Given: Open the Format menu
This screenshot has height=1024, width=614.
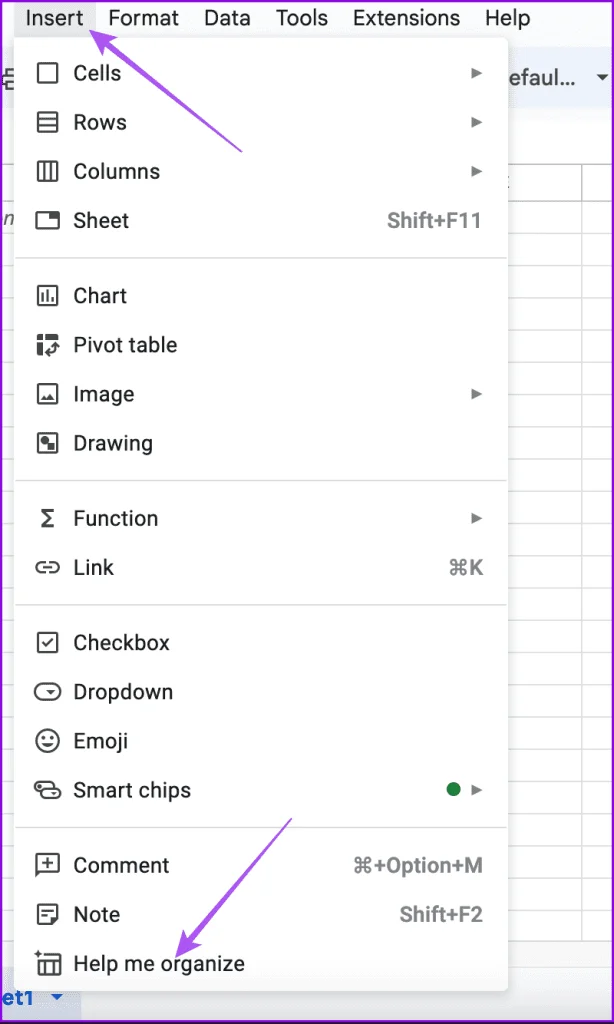Looking at the screenshot, I should tap(144, 18).
